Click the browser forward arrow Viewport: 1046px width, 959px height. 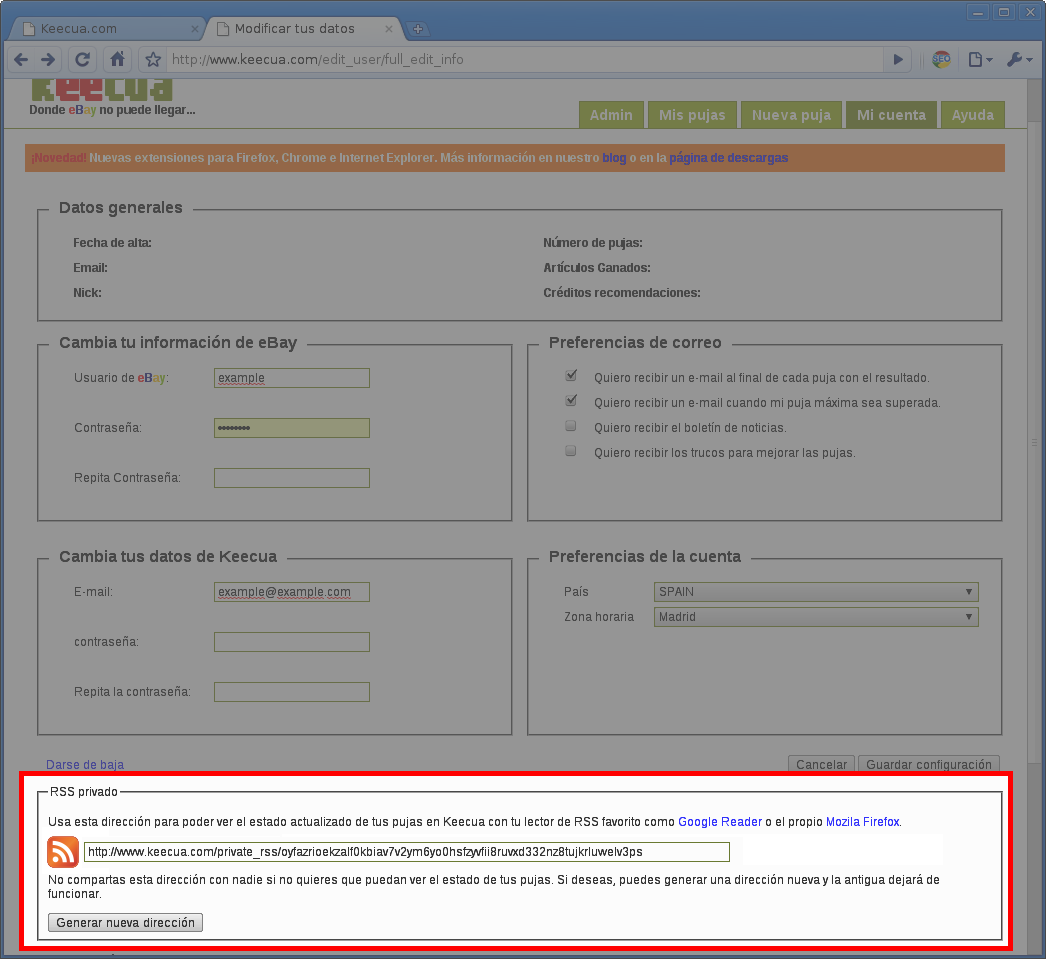point(47,59)
